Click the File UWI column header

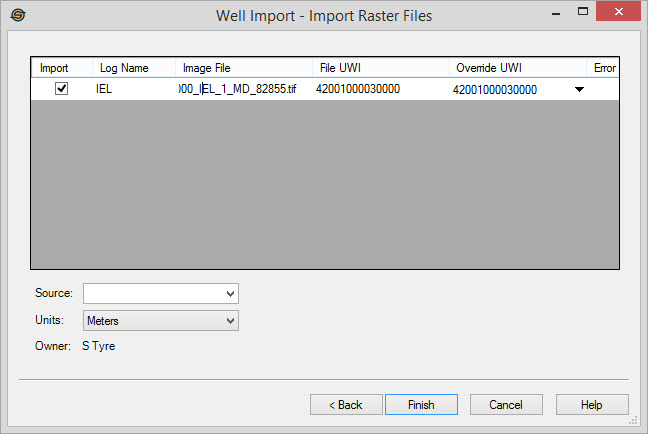tap(340, 68)
